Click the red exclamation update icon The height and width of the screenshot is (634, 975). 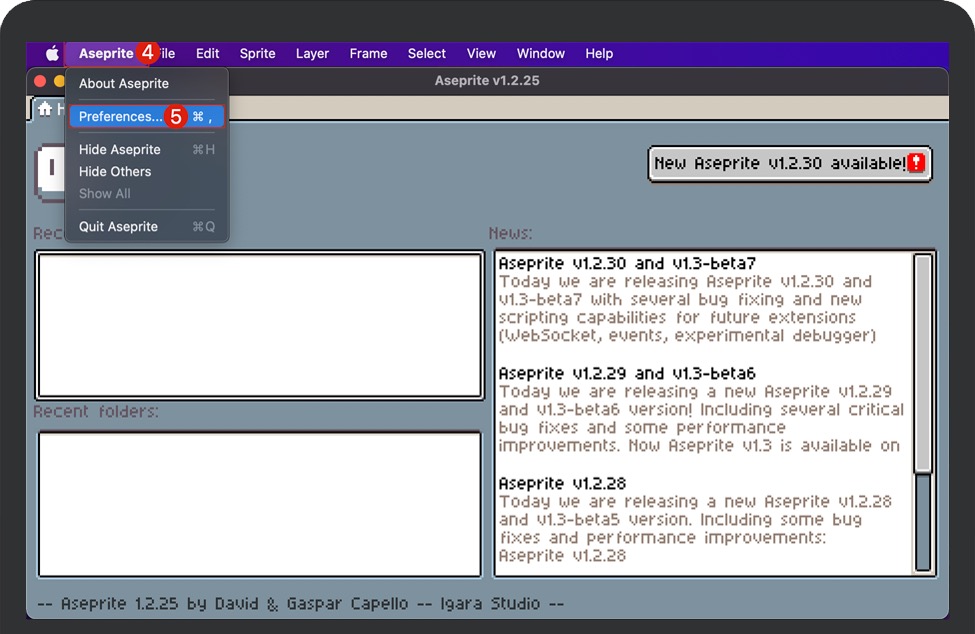click(x=916, y=163)
